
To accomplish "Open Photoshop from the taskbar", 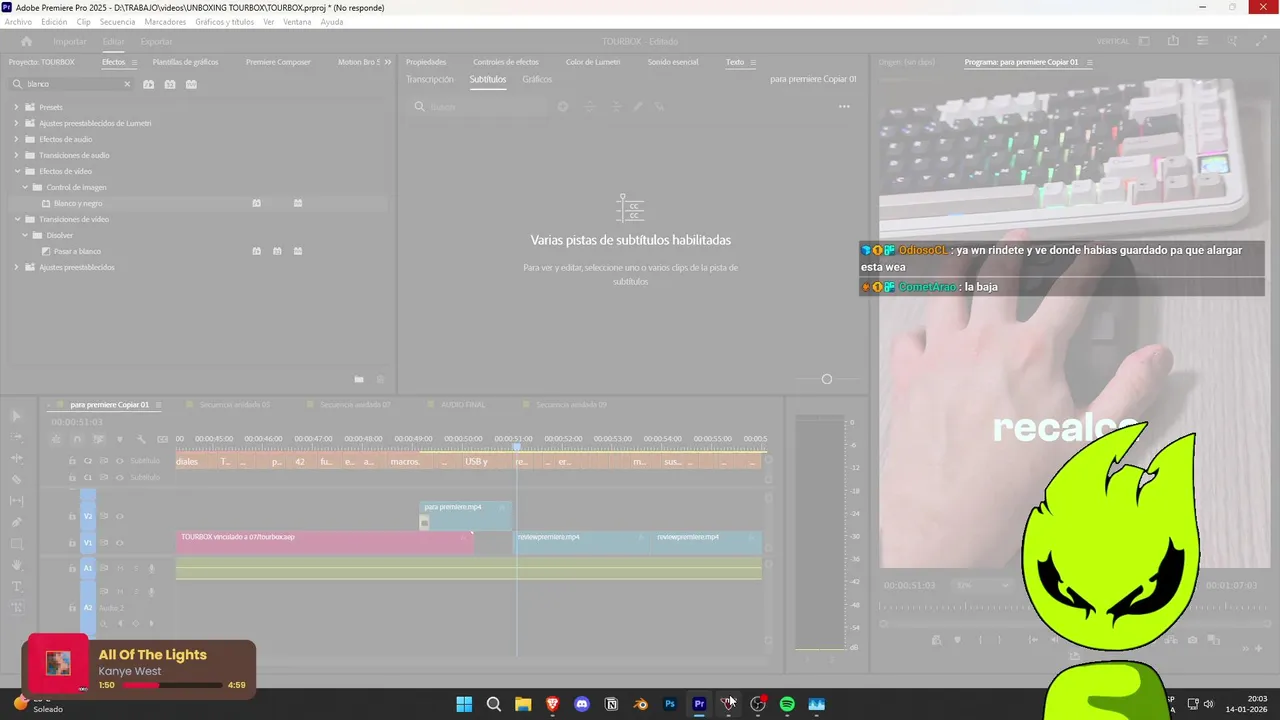I will pos(670,704).
